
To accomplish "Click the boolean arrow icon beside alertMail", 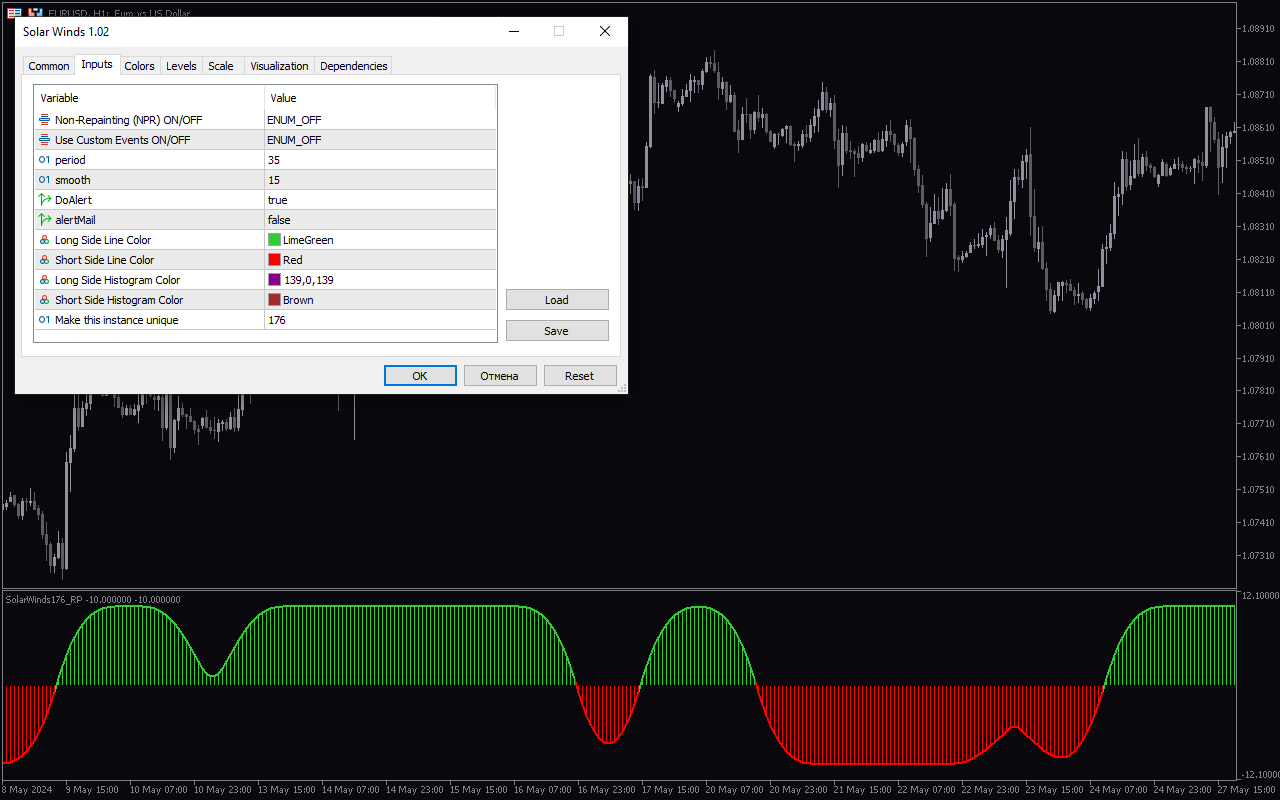I will (x=44, y=220).
